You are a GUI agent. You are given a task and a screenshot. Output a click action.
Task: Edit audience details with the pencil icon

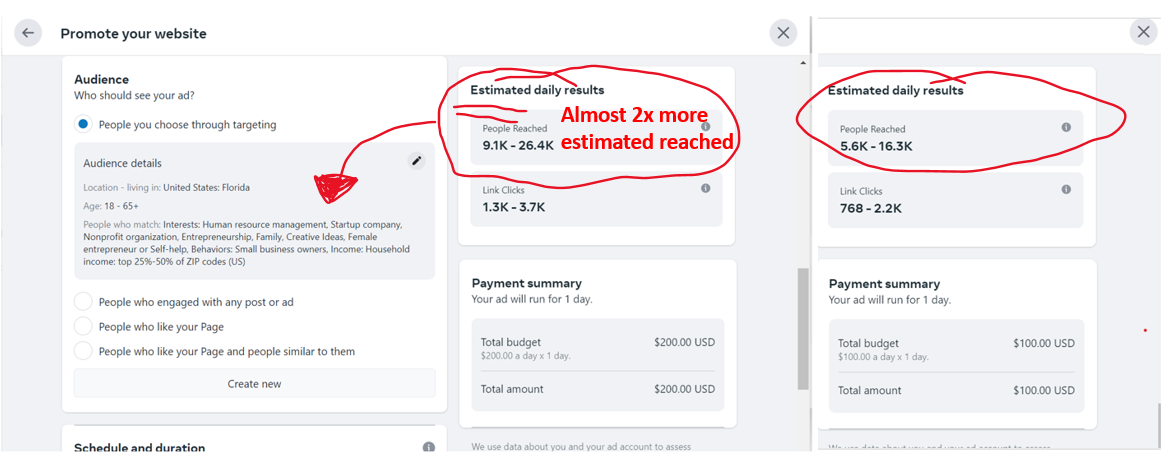[417, 161]
